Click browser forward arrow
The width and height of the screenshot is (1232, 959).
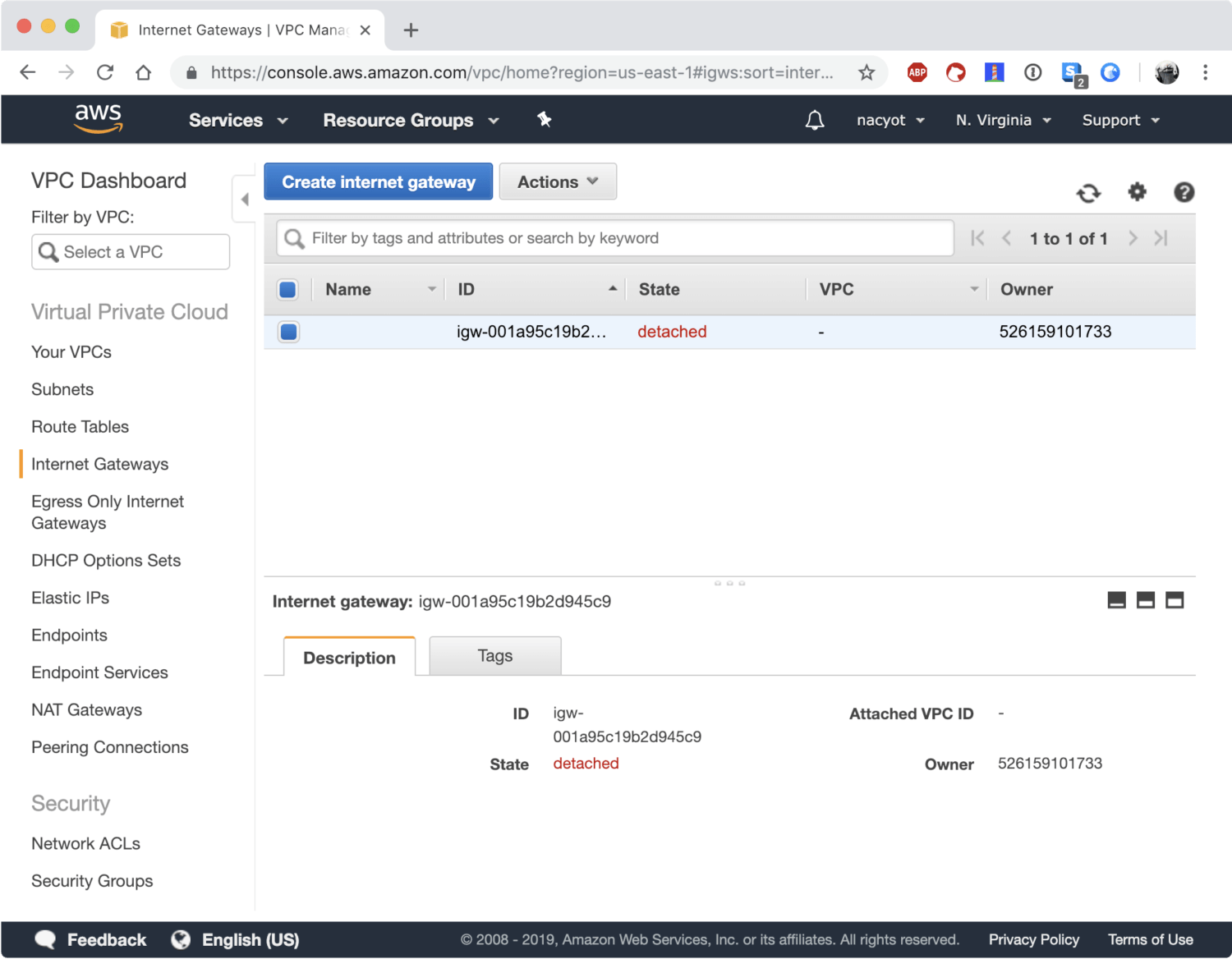(67, 72)
